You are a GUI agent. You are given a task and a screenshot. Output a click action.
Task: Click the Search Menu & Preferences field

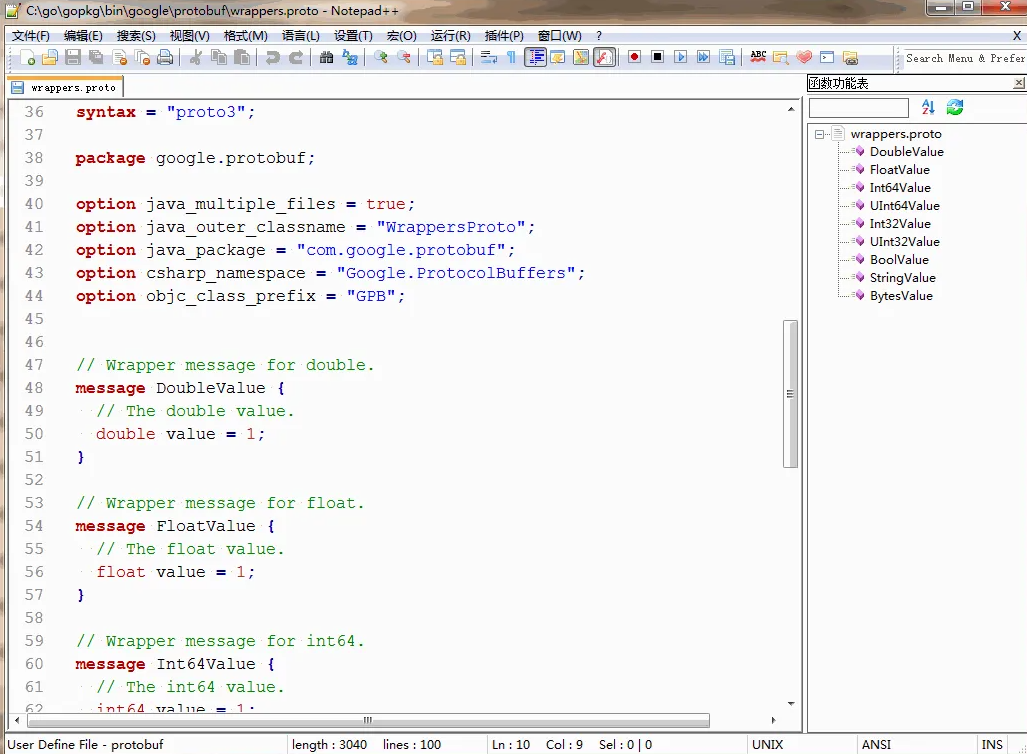coord(964,58)
